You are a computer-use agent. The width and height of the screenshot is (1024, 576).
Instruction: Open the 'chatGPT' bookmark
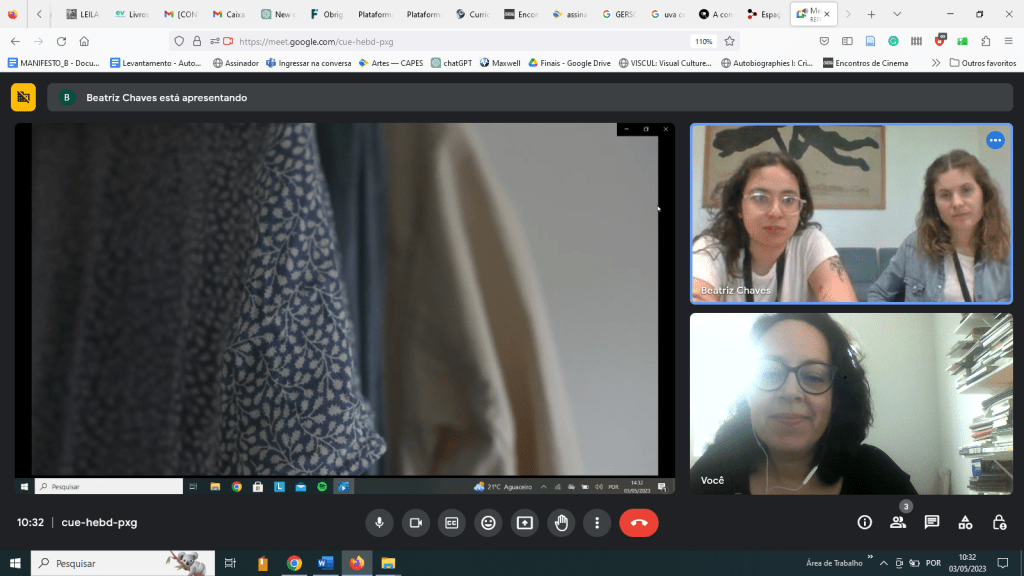(x=452, y=63)
